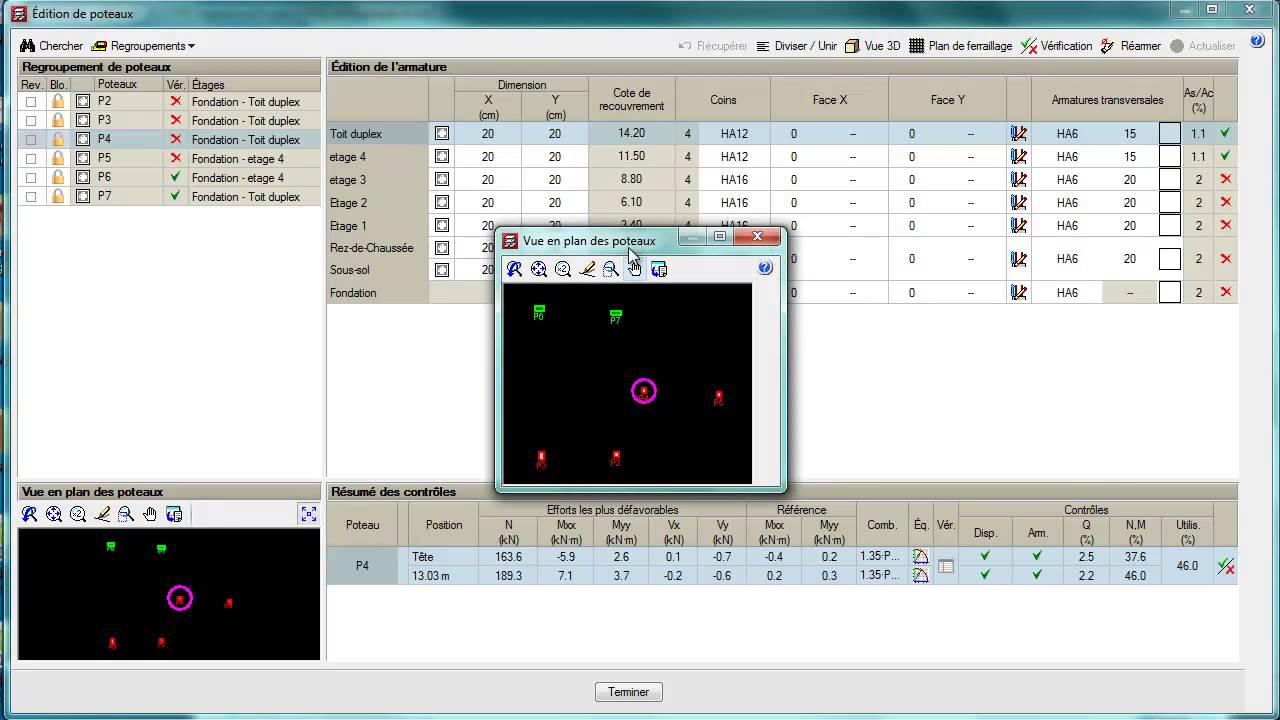Click print view icon in floating plan window

tap(659, 268)
